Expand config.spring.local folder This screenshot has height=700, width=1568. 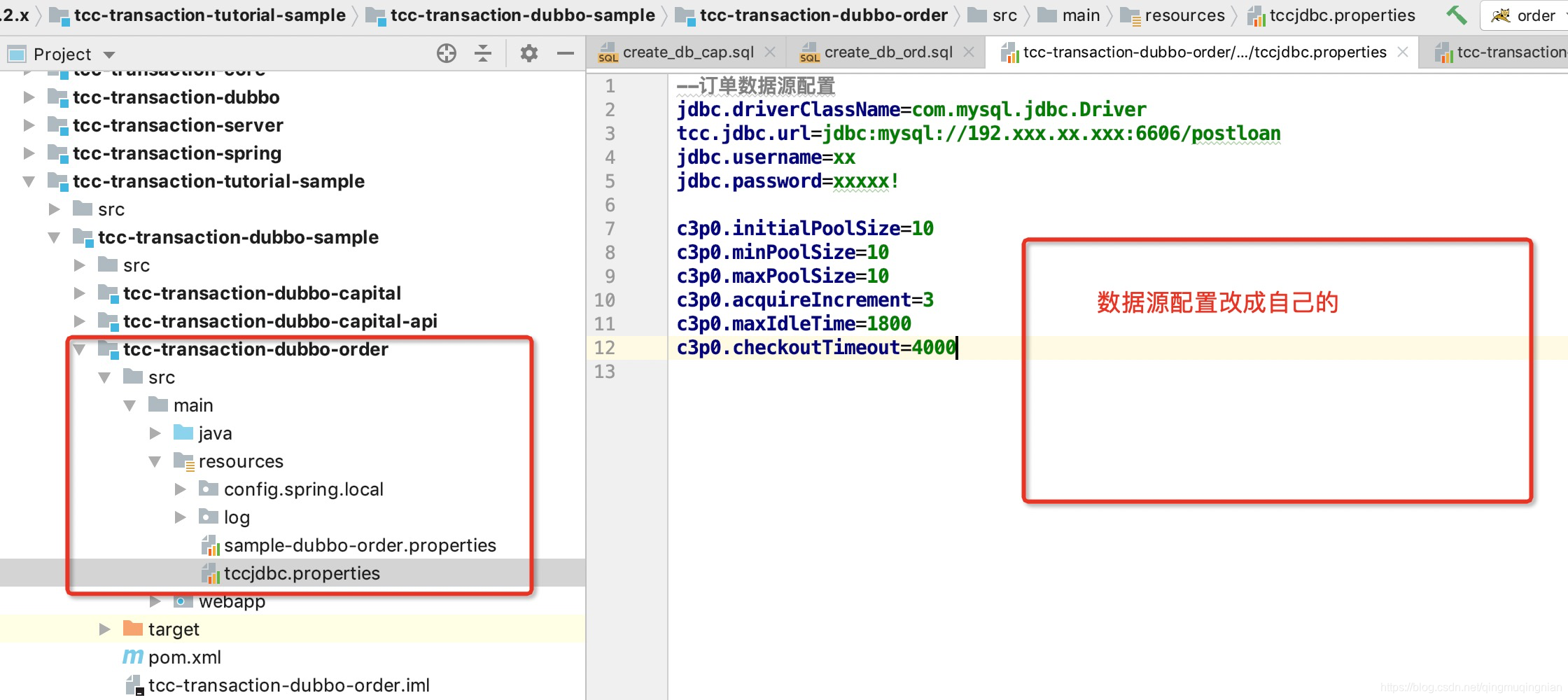pyautogui.click(x=180, y=489)
